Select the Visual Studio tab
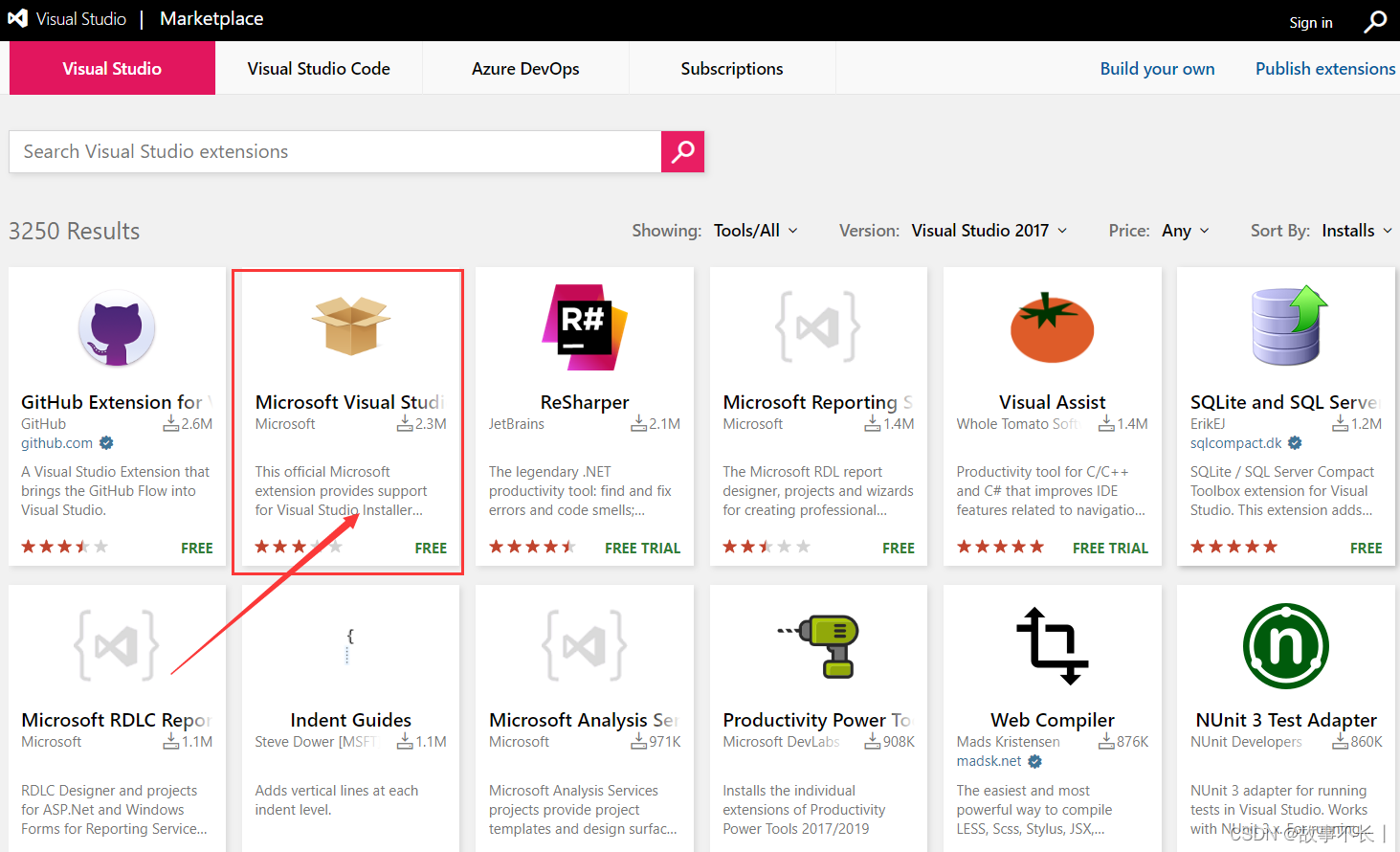The image size is (1400, 852). (x=112, y=68)
